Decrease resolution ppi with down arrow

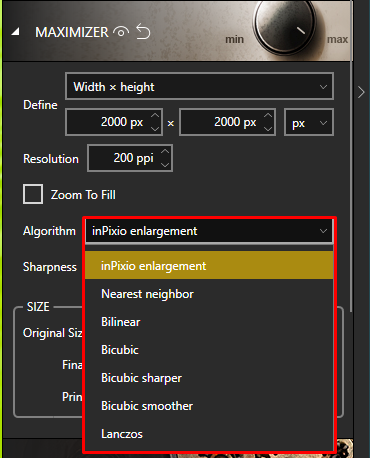coord(165,164)
